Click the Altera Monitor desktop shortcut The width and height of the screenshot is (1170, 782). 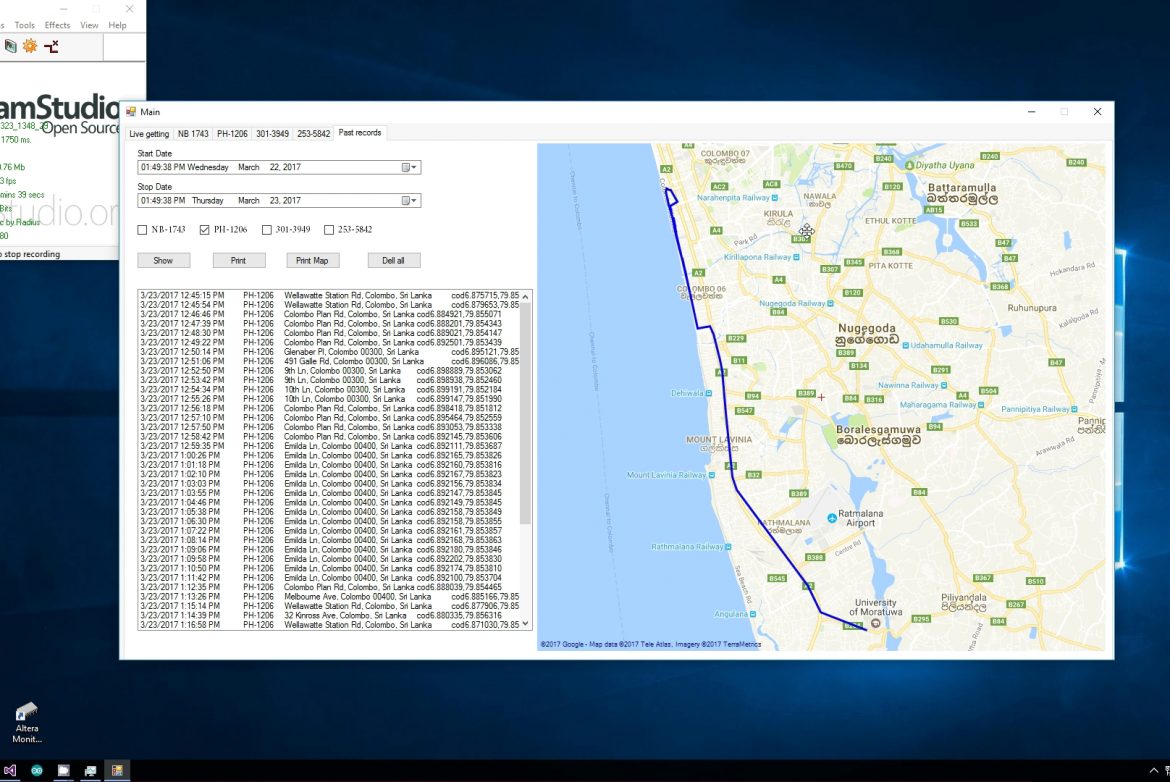point(27,722)
